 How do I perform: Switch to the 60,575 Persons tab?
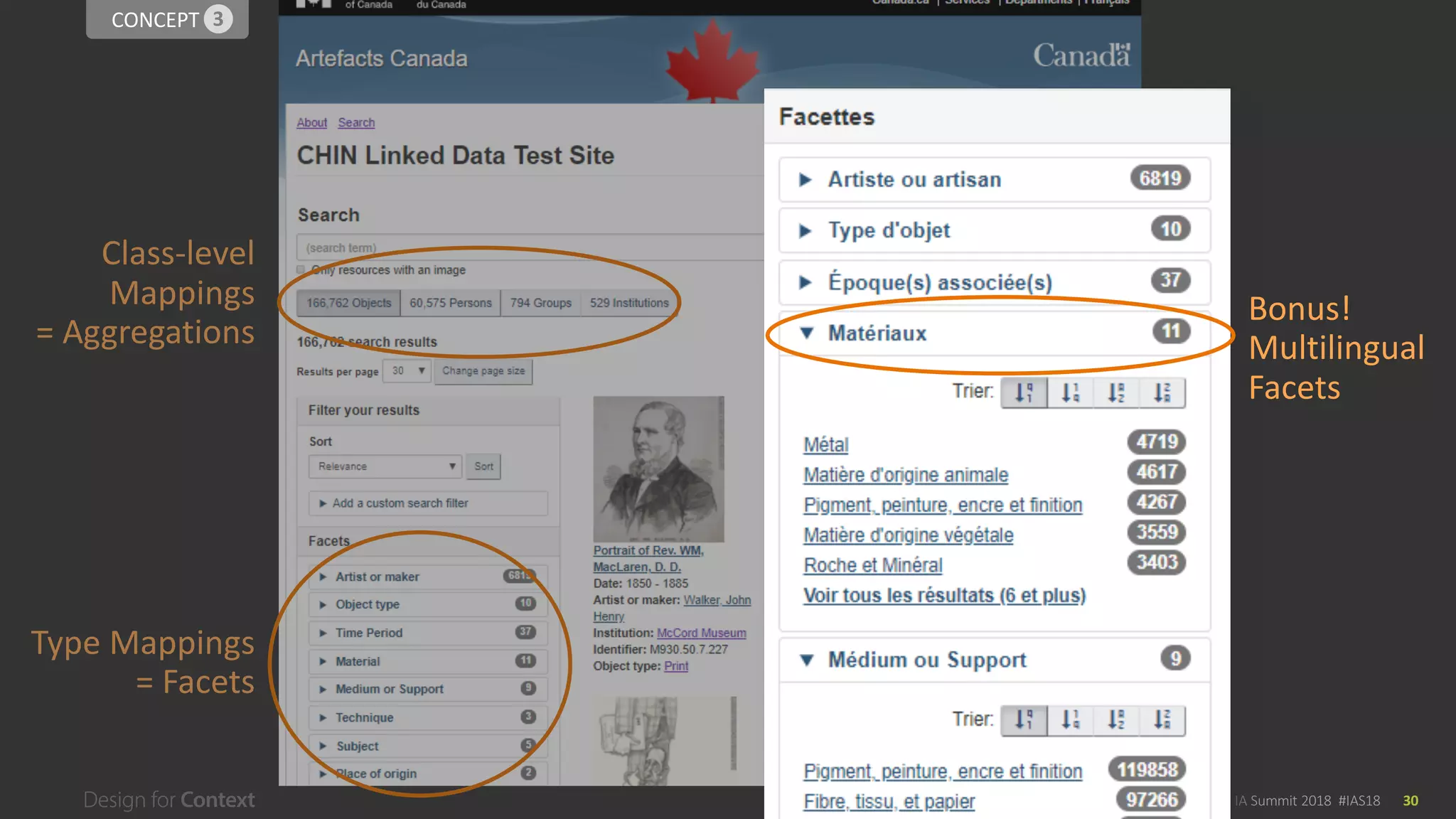[450, 303]
